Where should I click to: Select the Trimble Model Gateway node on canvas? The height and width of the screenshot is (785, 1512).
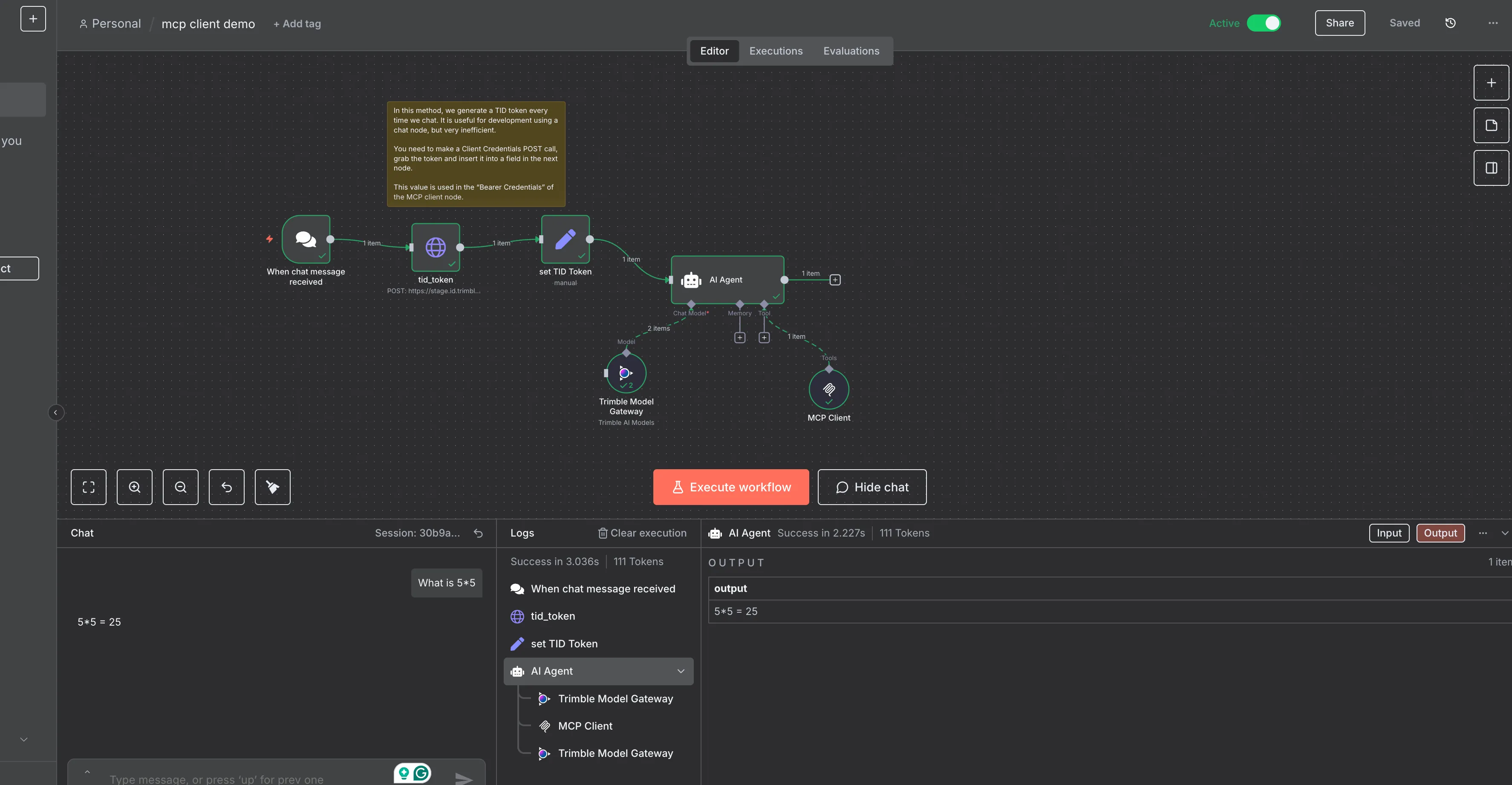tap(626, 373)
